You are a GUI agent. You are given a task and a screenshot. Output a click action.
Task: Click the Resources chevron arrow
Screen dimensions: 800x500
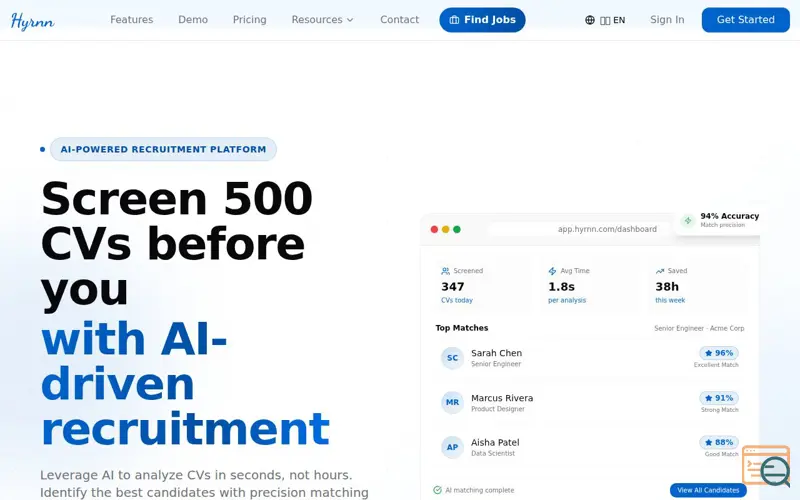tap(350, 20)
